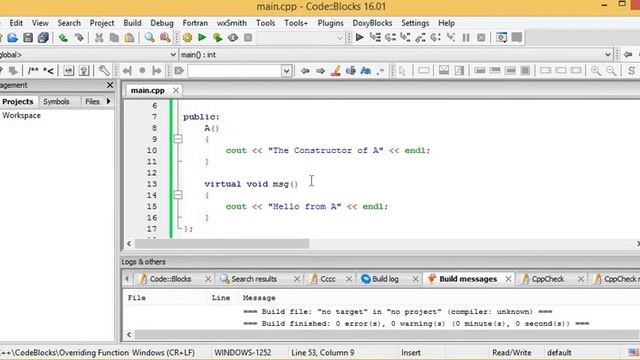Click the Copy icon
Screen dimensions: 640x360
pos(114,38)
